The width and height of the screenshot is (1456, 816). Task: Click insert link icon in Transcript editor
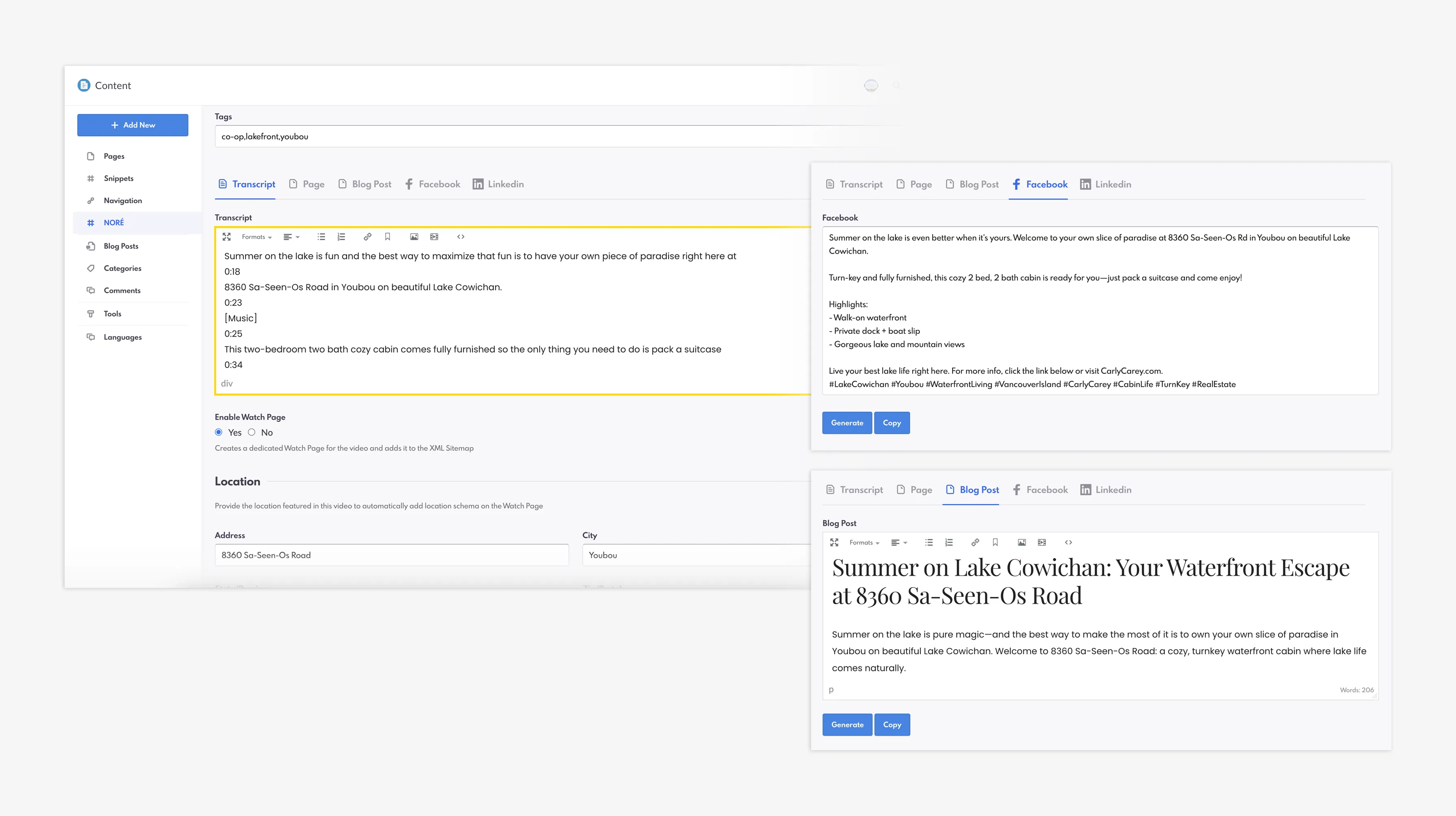point(367,237)
